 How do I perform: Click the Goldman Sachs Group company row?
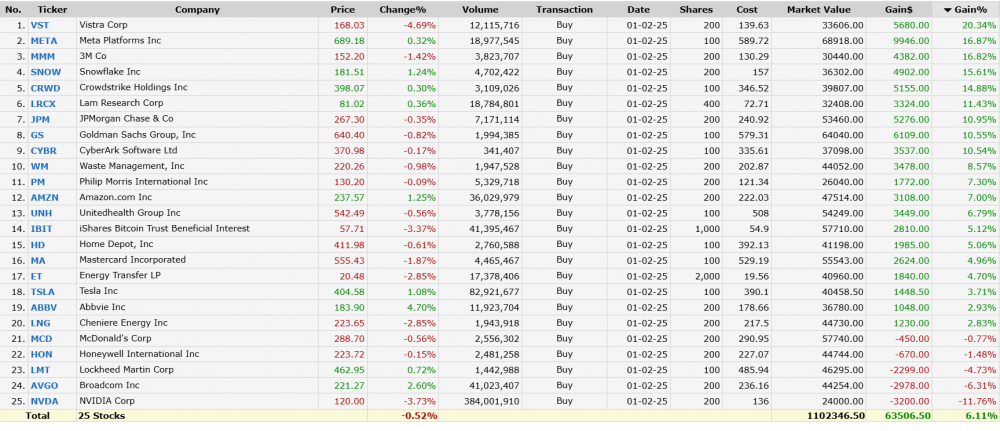pyautogui.click(x=139, y=134)
